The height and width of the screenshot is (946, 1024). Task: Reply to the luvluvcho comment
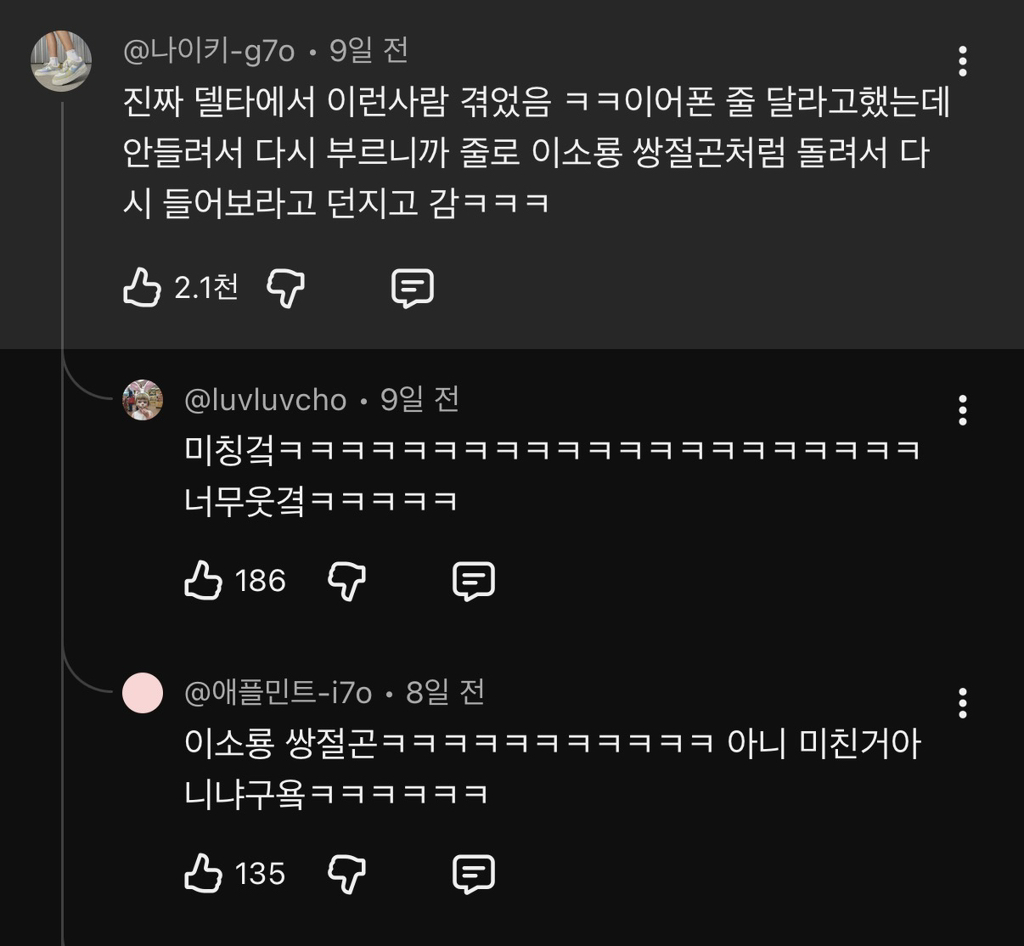coord(474,581)
